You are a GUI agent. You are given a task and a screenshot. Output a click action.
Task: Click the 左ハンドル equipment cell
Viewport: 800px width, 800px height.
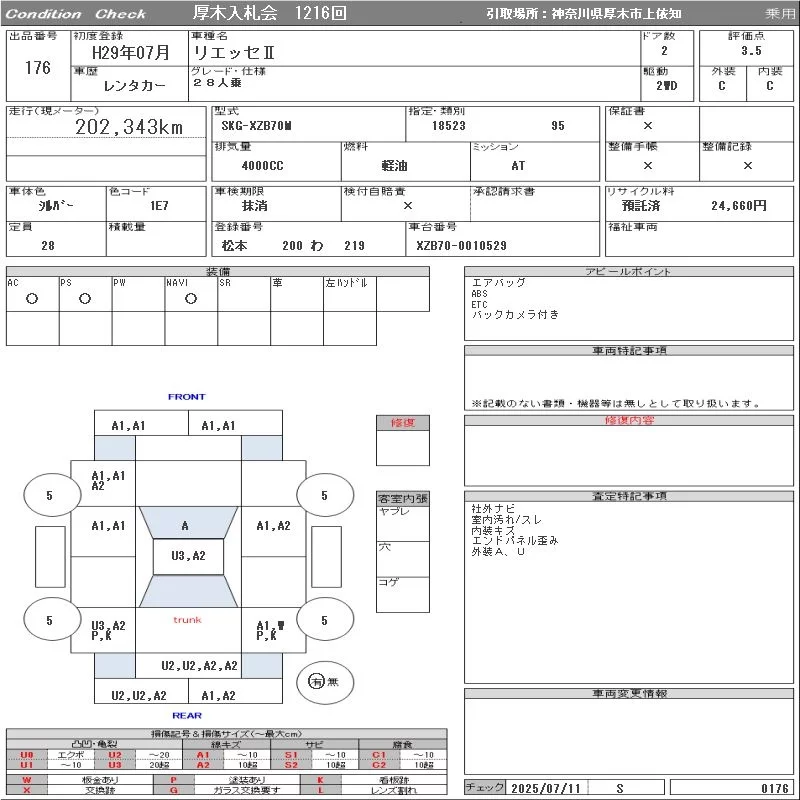tap(350, 294)
